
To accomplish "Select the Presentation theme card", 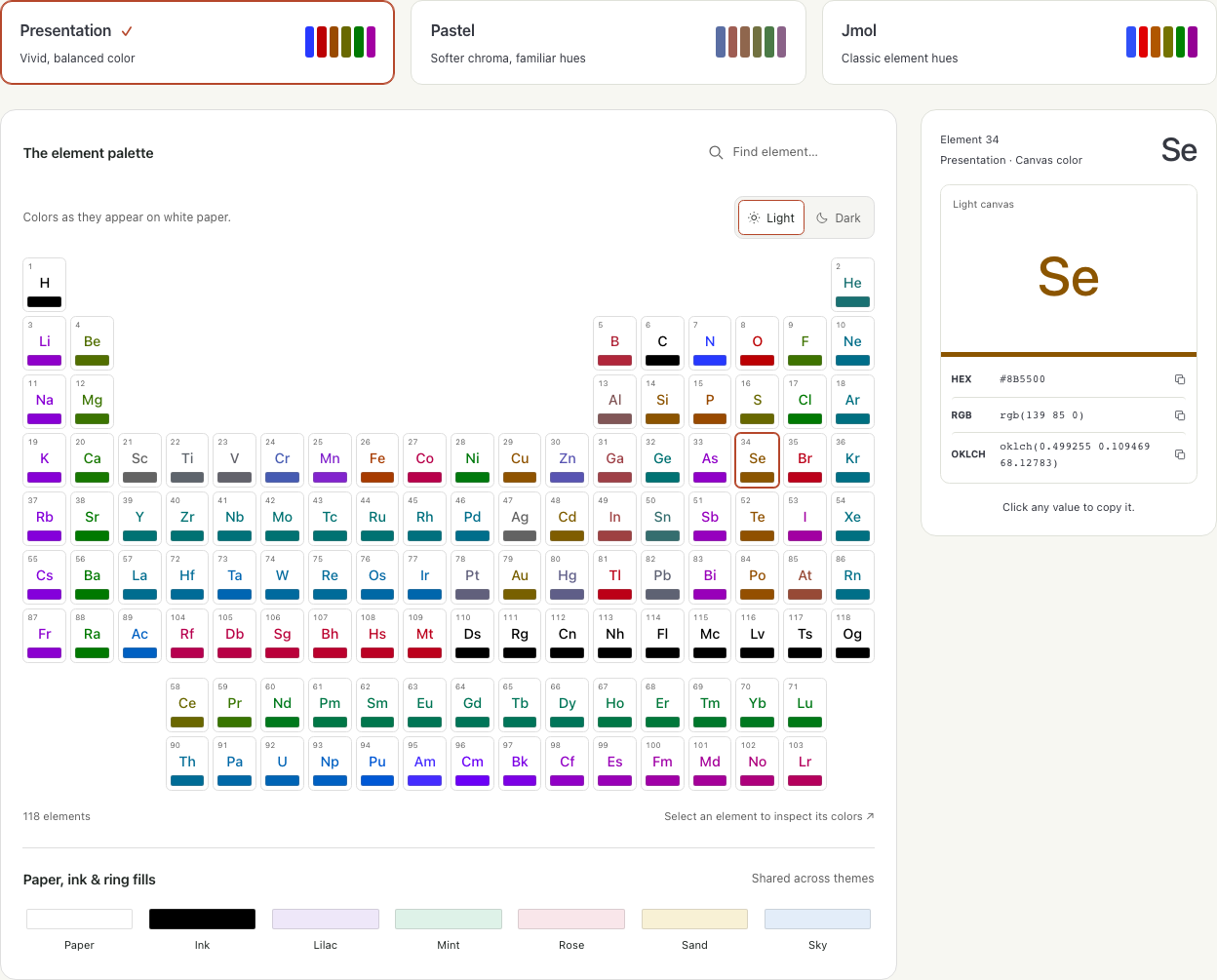I will [x=197, y=43].
